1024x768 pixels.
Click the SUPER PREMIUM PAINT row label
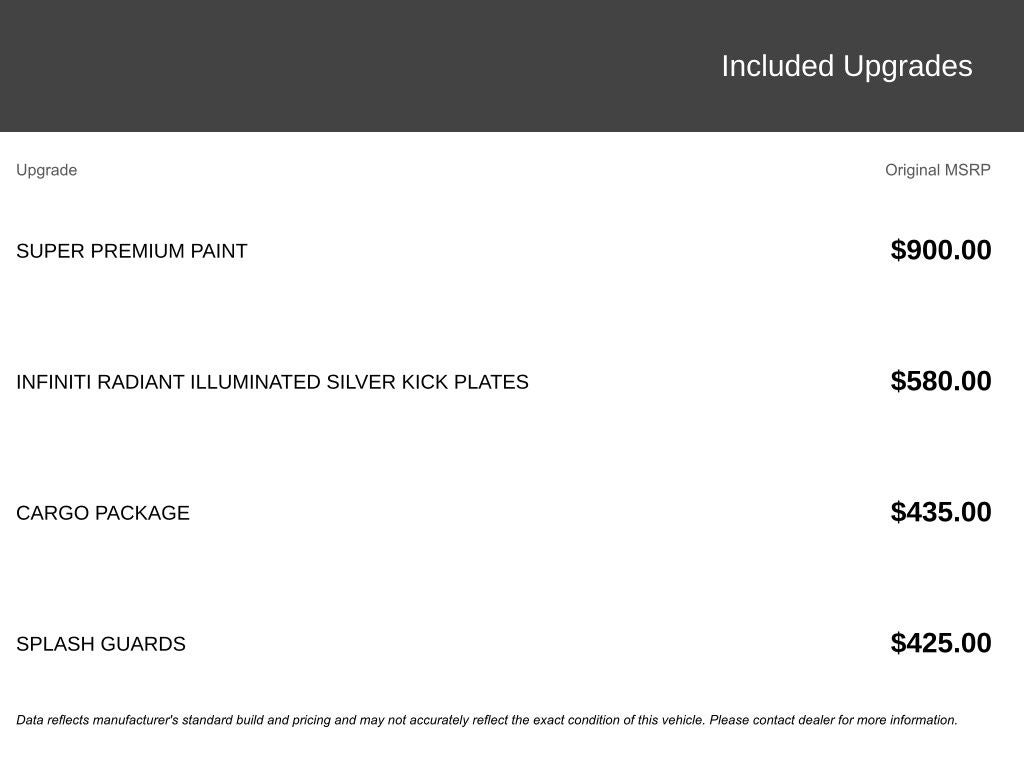click(132, 251)
